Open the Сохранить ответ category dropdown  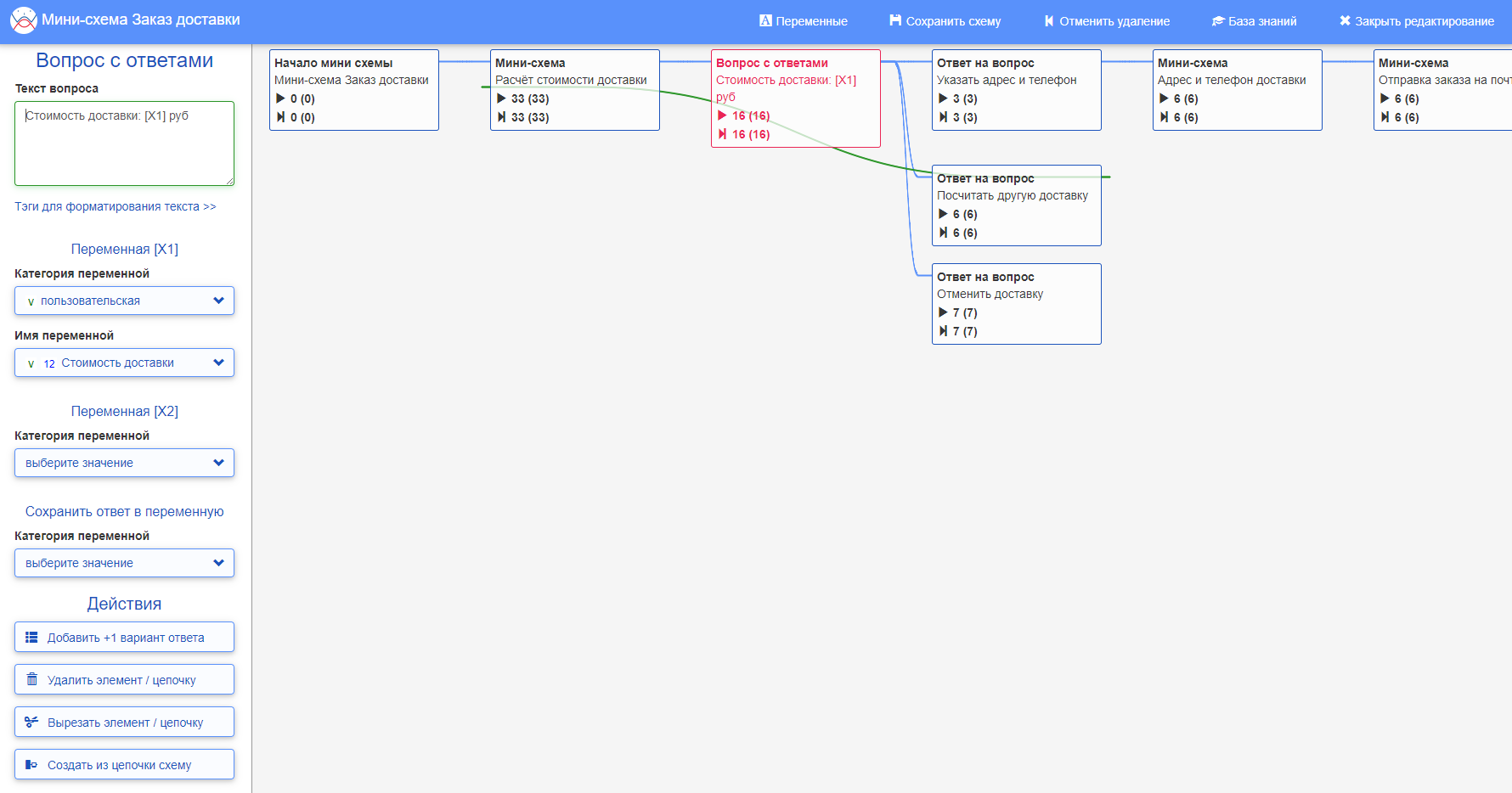click(124, 563)
